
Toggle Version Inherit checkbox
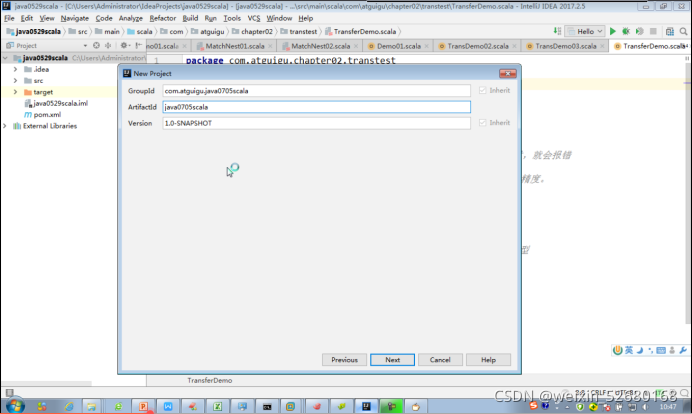(482, 123)
